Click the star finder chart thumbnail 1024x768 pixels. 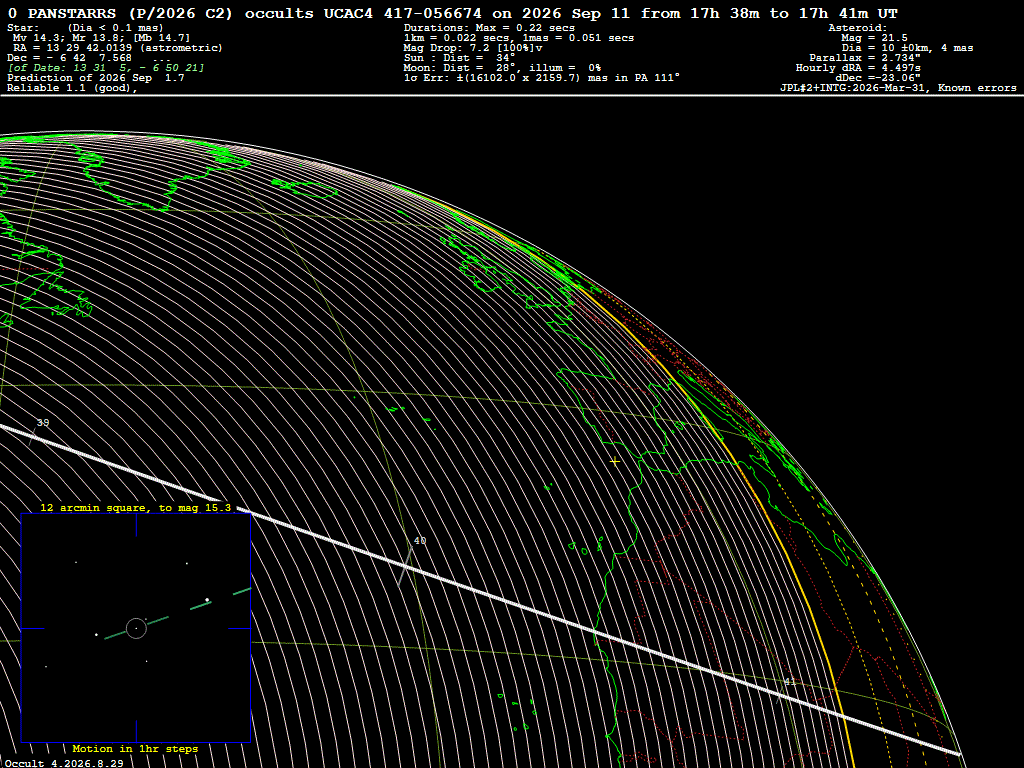136,628
